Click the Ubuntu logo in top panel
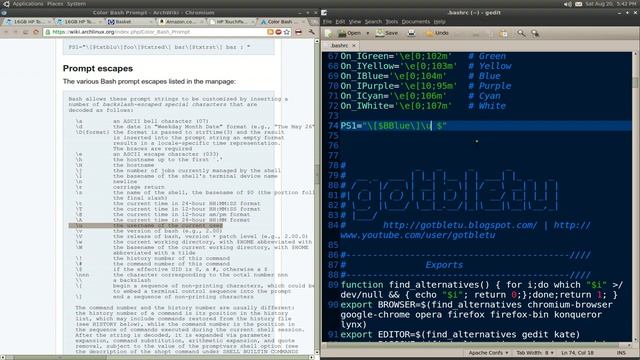The image size is (640, 360). tap(6, 4)
